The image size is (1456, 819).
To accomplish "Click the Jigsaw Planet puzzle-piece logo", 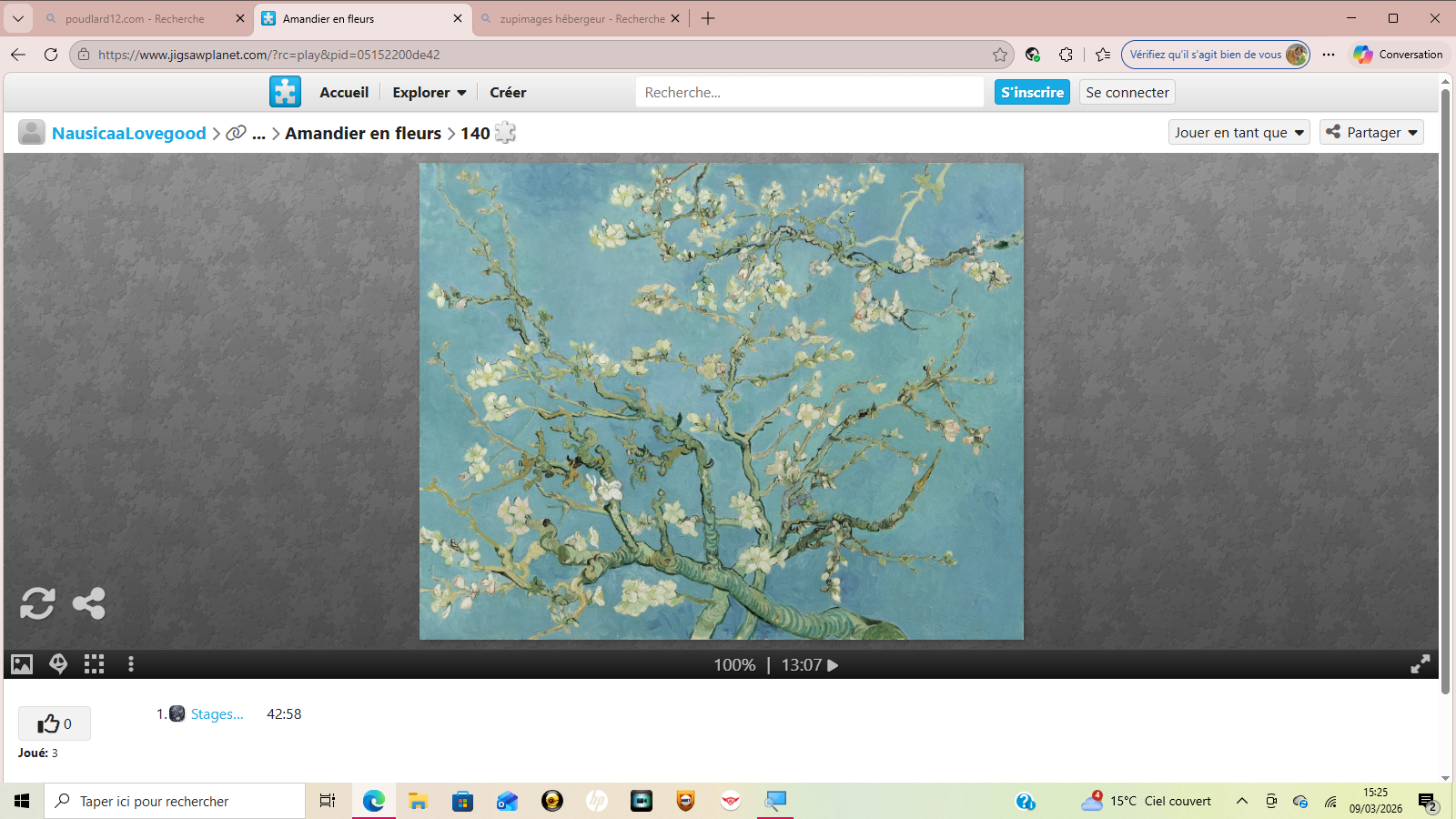I will [x=285, y=92].
